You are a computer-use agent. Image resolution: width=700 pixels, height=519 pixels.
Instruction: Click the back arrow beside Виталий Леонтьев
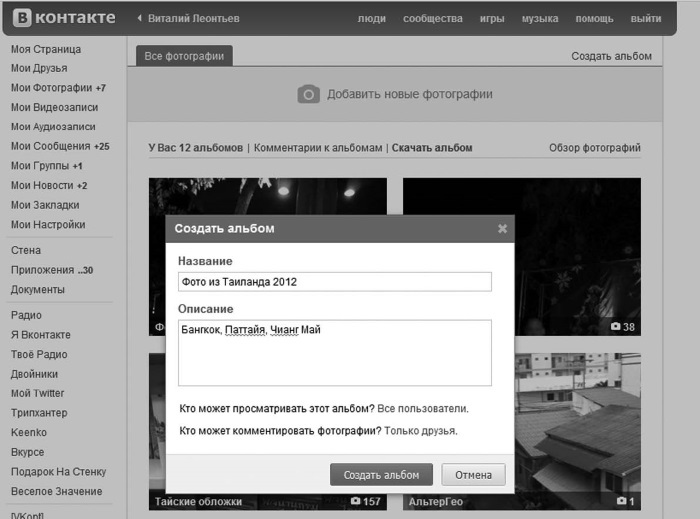[x=137, y=18]
